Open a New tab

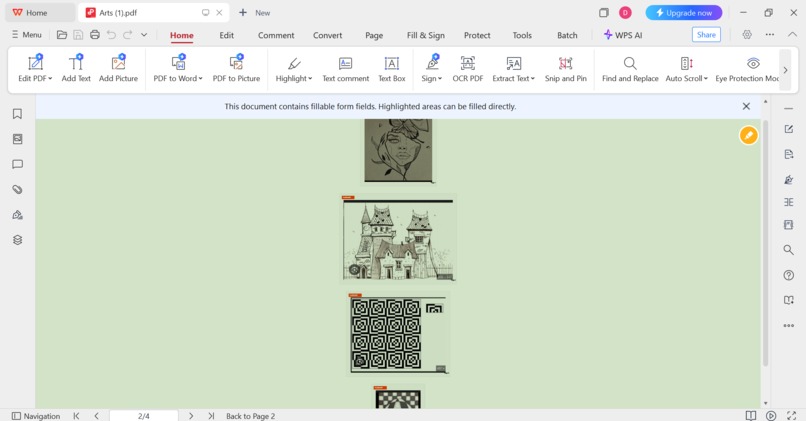[254, 12]
